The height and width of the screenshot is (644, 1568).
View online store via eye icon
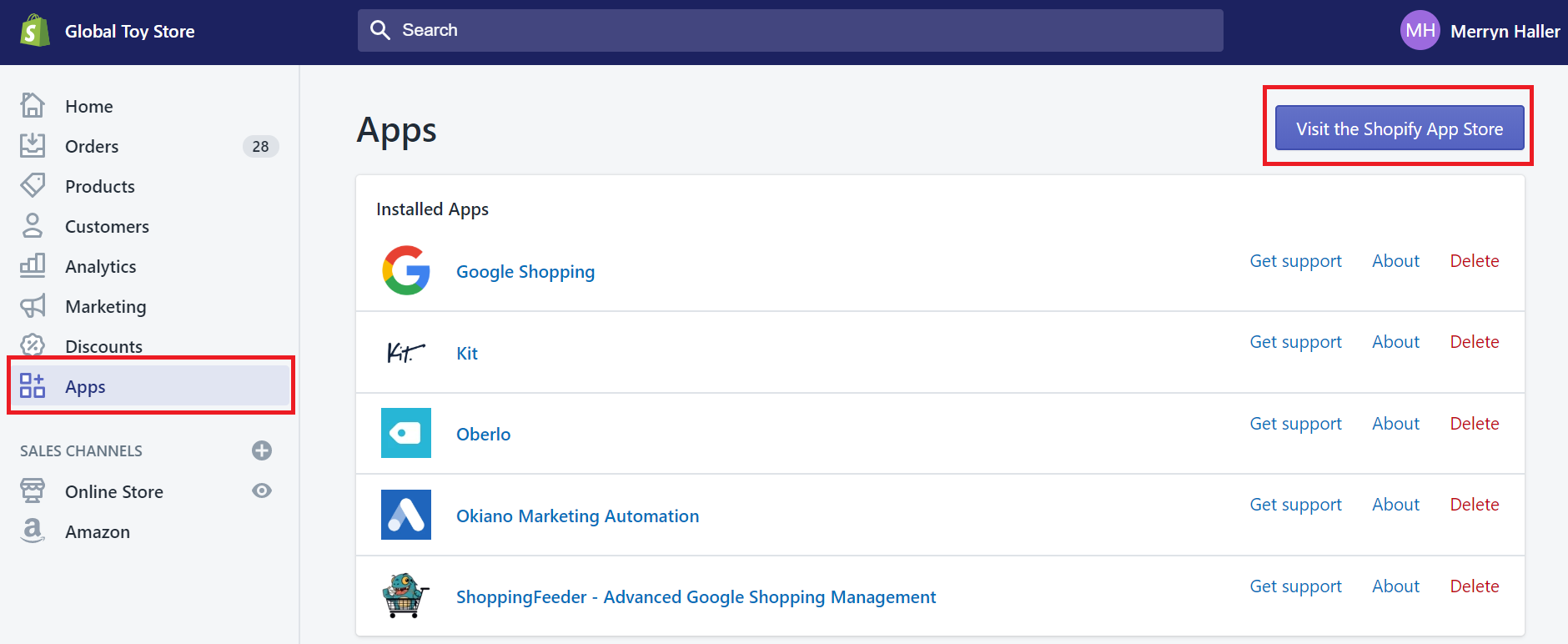[x=262, y=491]
